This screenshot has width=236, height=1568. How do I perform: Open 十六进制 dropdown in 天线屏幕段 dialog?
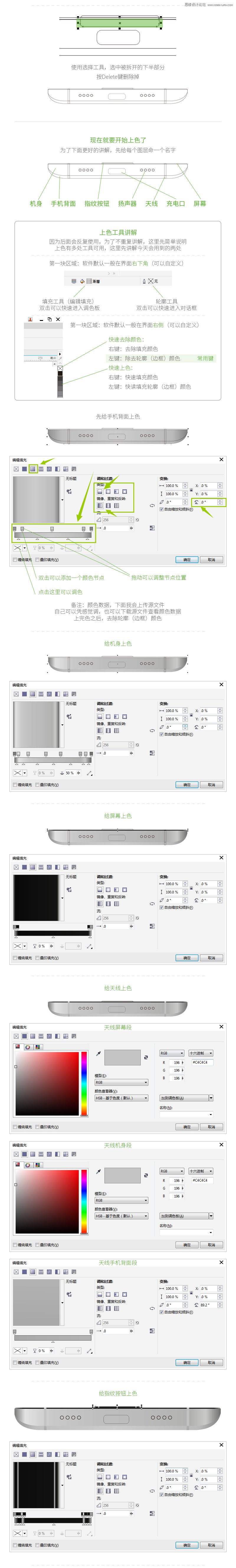(x=200, y=1054)
